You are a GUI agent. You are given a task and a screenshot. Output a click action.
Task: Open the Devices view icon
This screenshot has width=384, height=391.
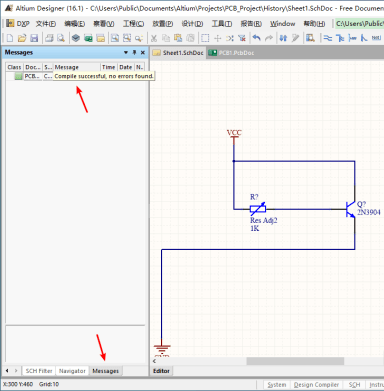[76, 38]
